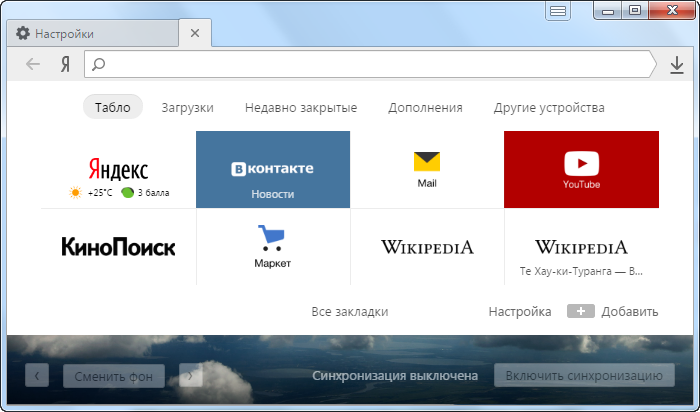Click the gear icon on Настройки tab
This screenshot has width=700, height=412.
(23, 33)
